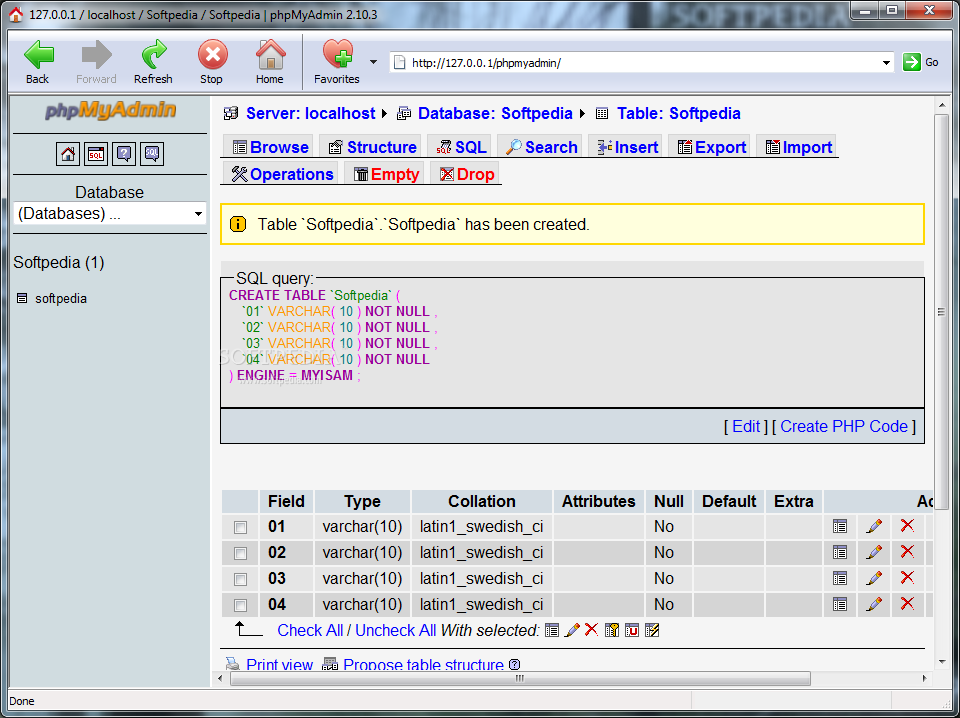Click the pencil edit icon for field 01
Screen dimensions: 960x718
click(874, 526)
